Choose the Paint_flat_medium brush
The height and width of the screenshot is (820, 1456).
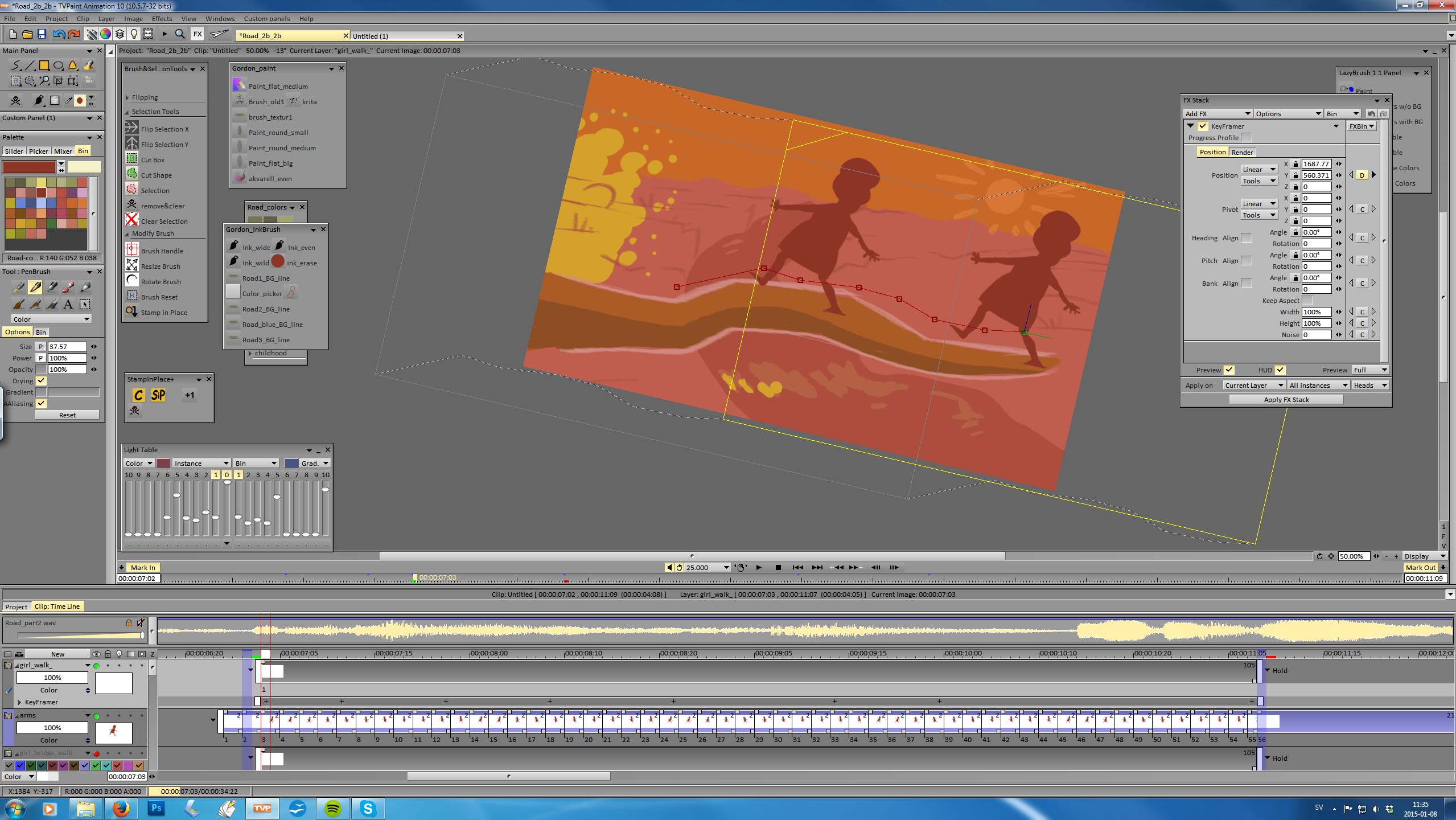click(278, 87)
